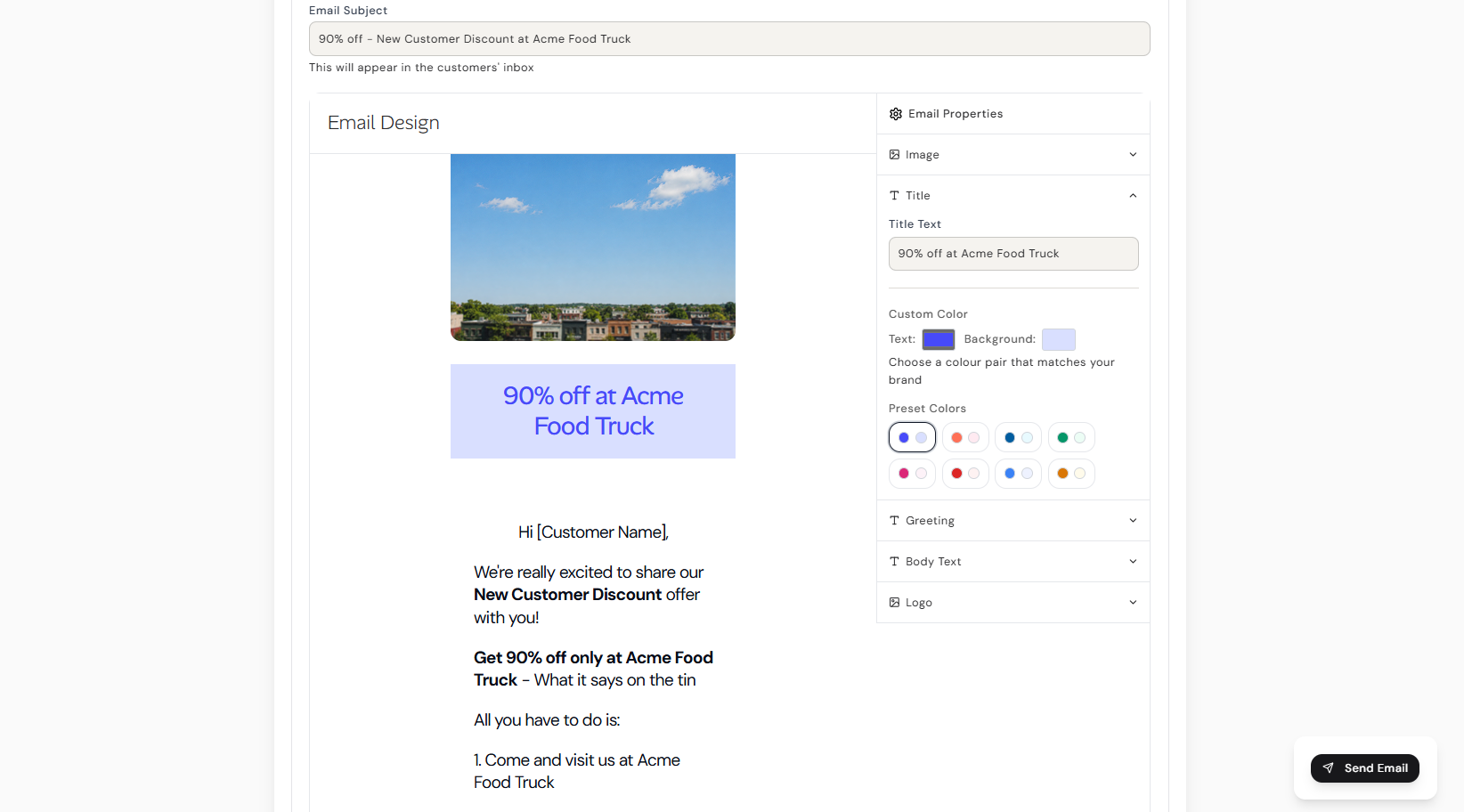This screenshot has width=1464, height=812.
Task: Expand the Image section chevron
Action: [x=1133, y=155]
